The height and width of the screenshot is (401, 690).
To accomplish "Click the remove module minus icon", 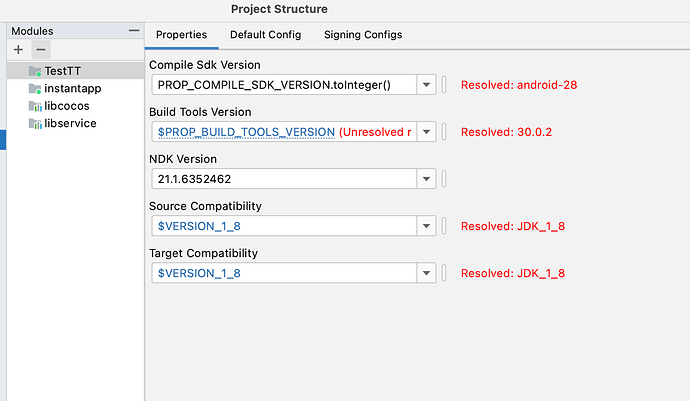I will point(40,49).
